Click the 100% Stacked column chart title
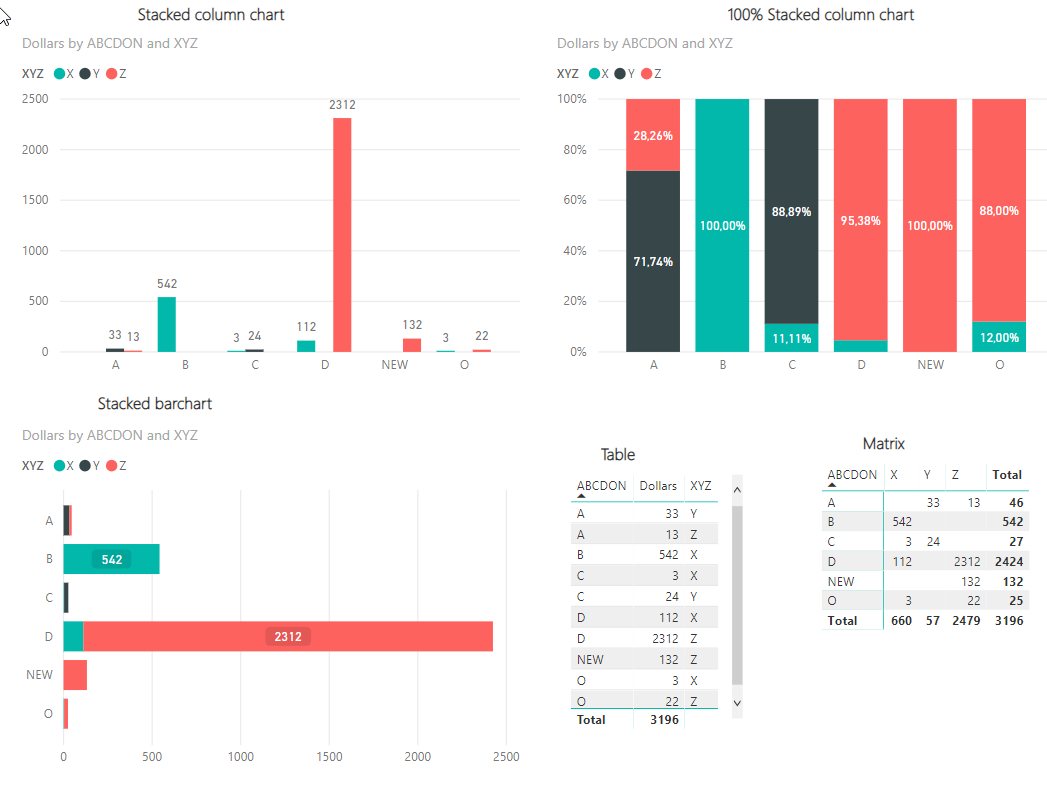 click(x=821, y=15)
